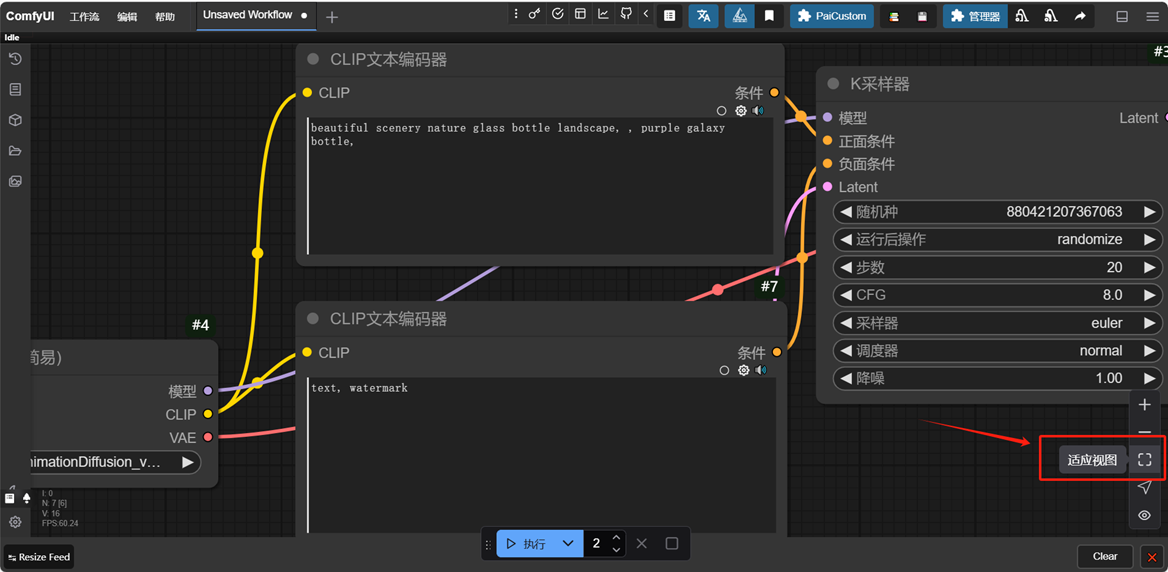Open the queue history sidebar icon

(x=15, y=59)
